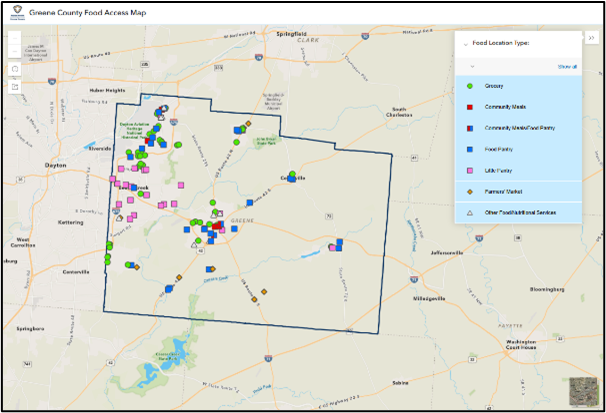Select Community Meals/Food Pantry legend entry
This screenshot has height=413, width=606.
coord(521,129)
